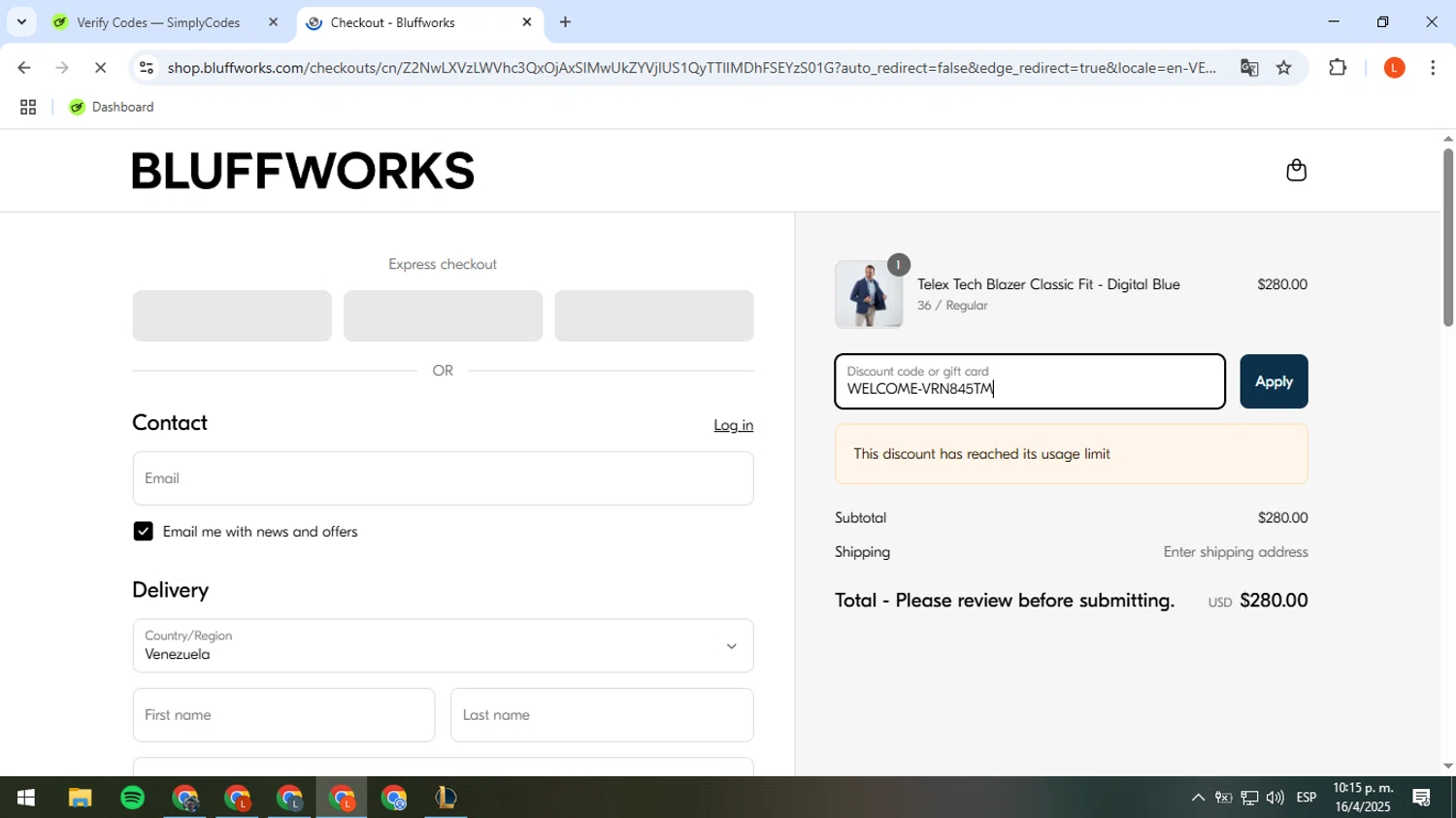Open the shopping bag cart icon
The image size is (1456, 818).
(x=1296, y=171)
